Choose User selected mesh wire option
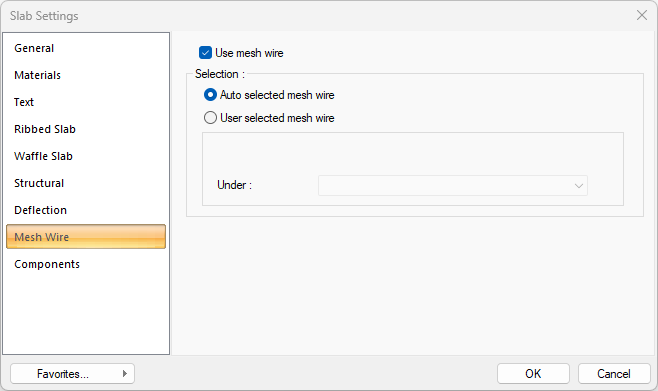Screen dimensions: 658x391 (x=210, y=118)
